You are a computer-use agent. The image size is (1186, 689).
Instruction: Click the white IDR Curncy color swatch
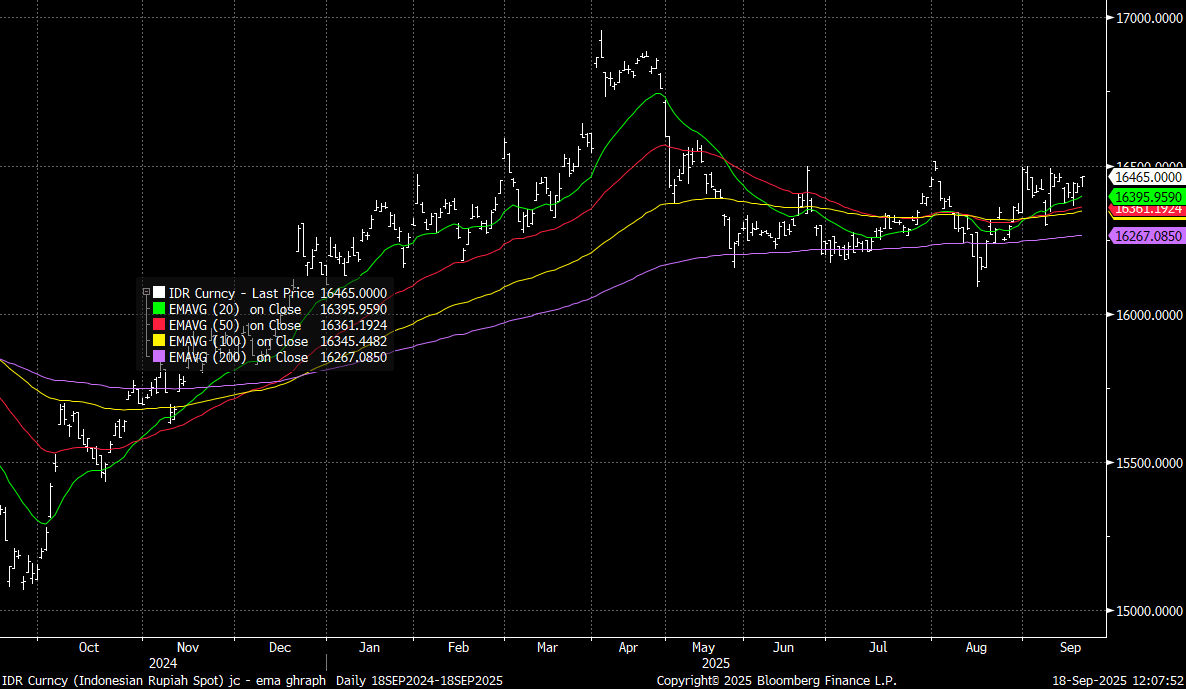click(x=158, y=293)
